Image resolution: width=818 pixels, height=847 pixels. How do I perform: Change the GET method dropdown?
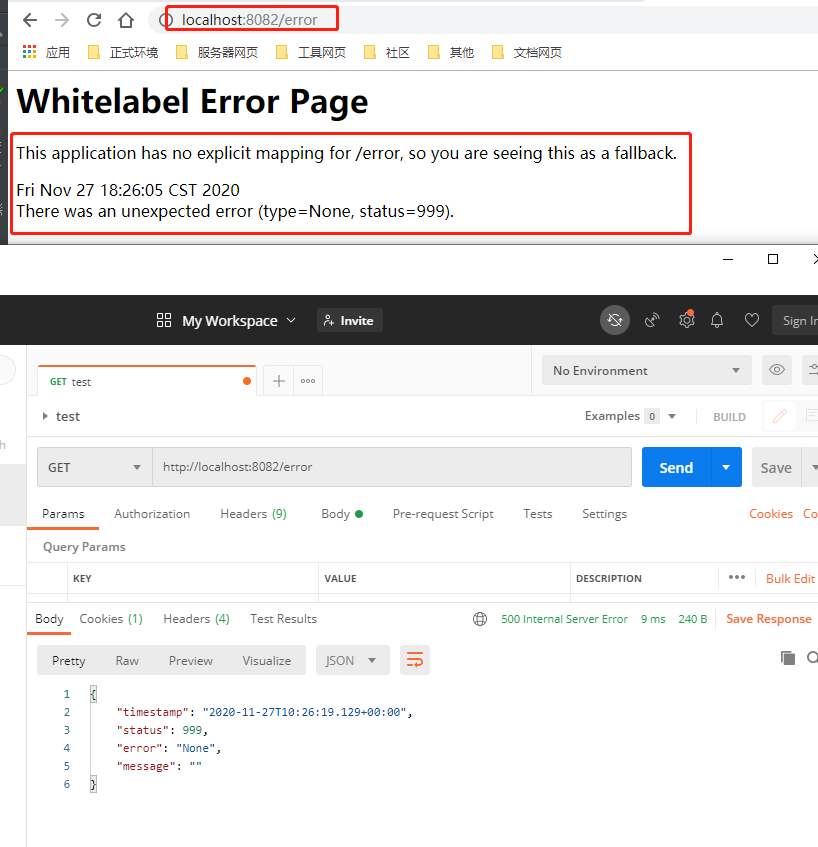coord(95,467)
